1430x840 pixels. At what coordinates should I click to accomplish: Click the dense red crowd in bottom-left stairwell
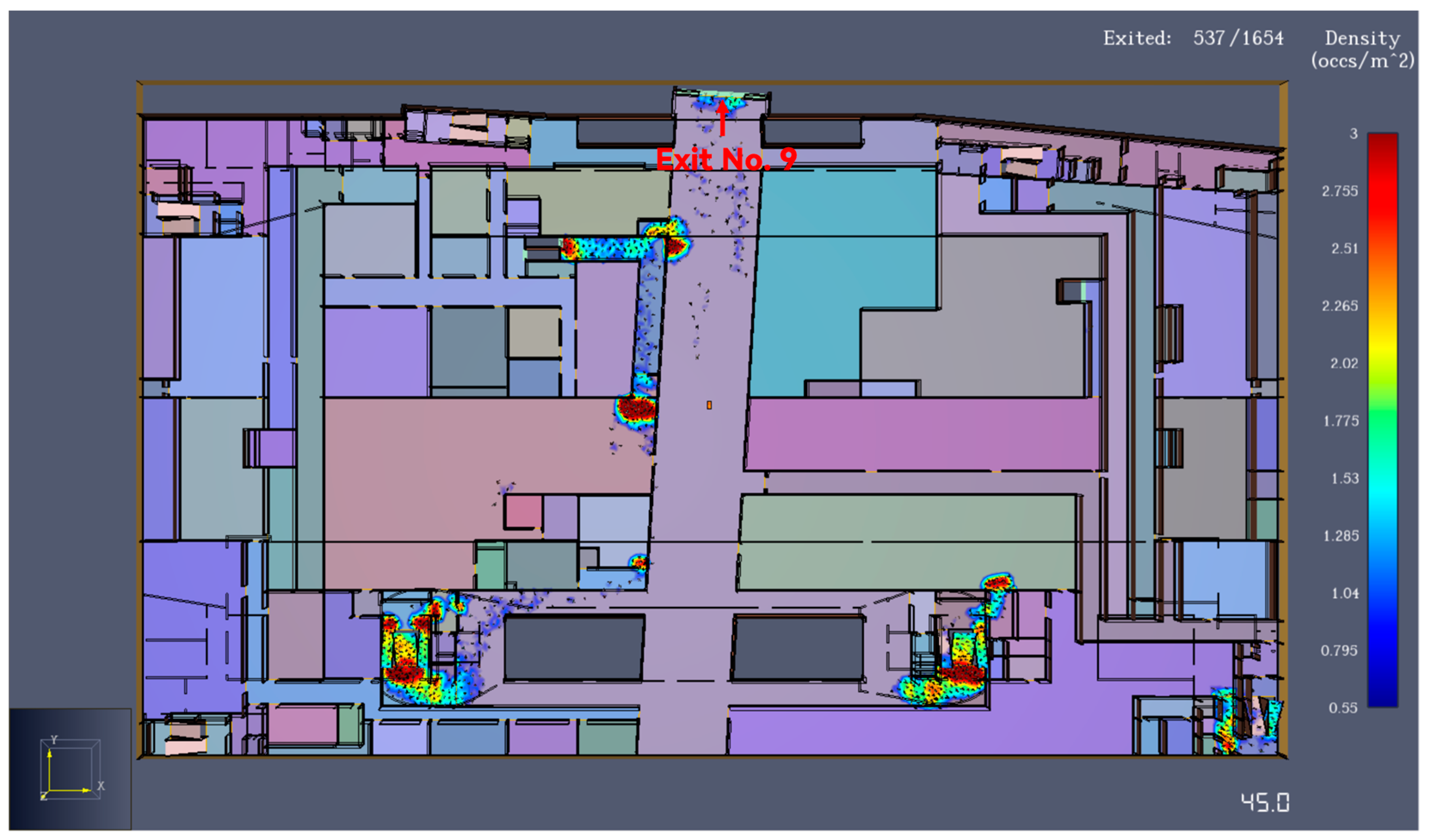tap(404, 672)
